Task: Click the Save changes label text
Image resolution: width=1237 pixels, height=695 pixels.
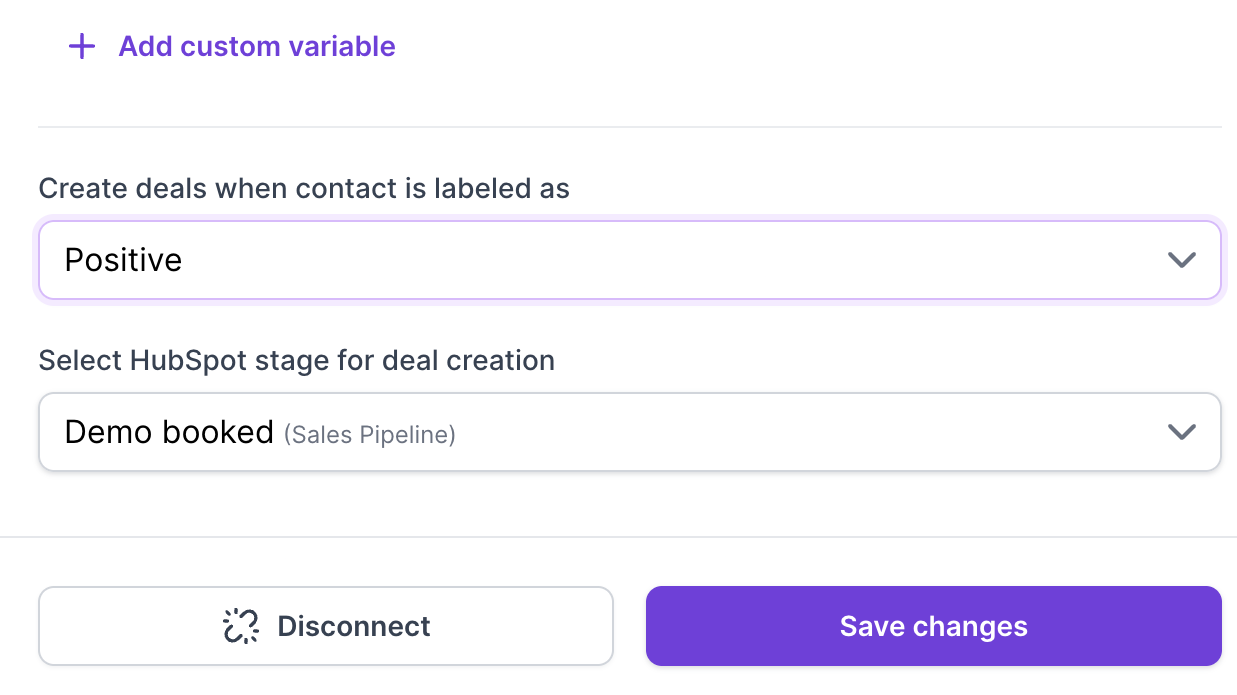Action: pos(933,627)
